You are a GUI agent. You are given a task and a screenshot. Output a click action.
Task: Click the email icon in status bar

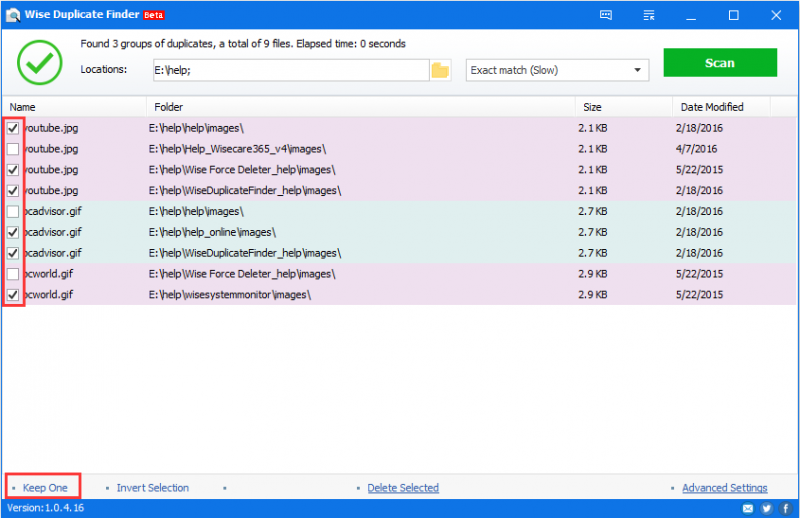point(747,508)
